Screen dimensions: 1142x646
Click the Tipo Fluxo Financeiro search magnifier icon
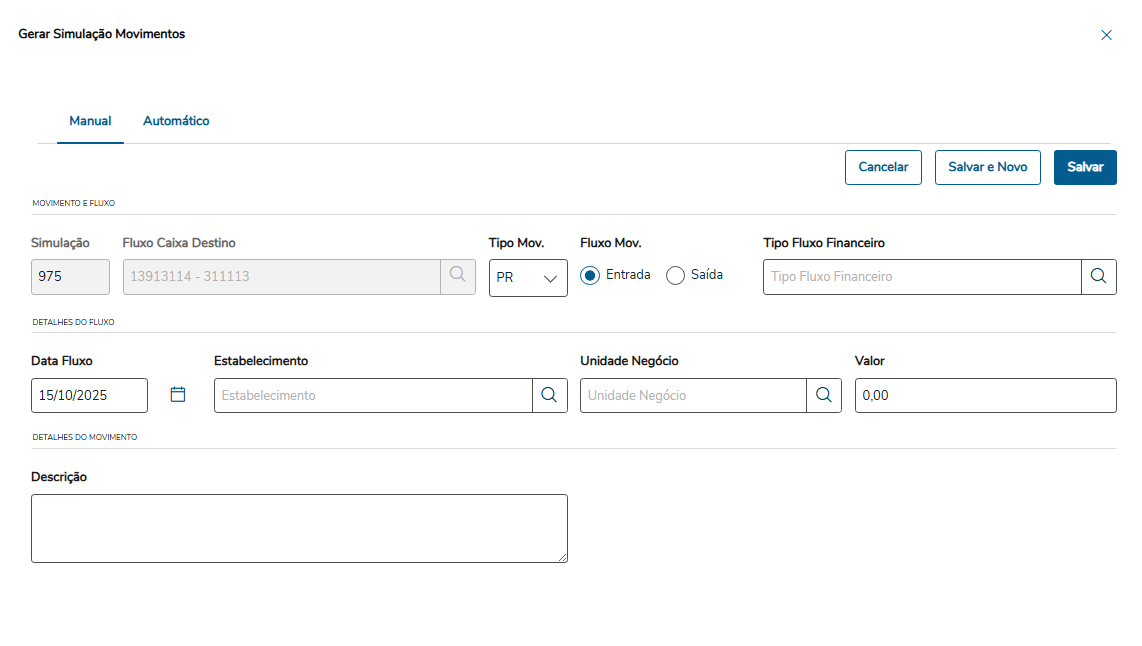point(1098,276)
